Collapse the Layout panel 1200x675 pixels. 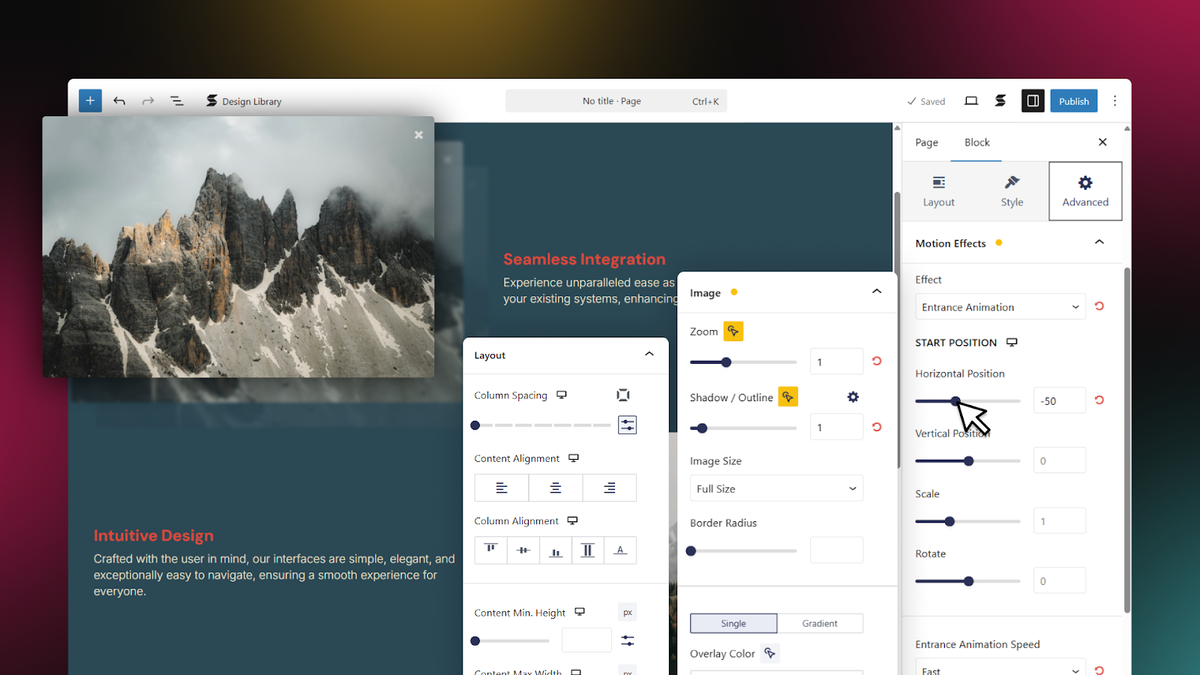point(651,354)
